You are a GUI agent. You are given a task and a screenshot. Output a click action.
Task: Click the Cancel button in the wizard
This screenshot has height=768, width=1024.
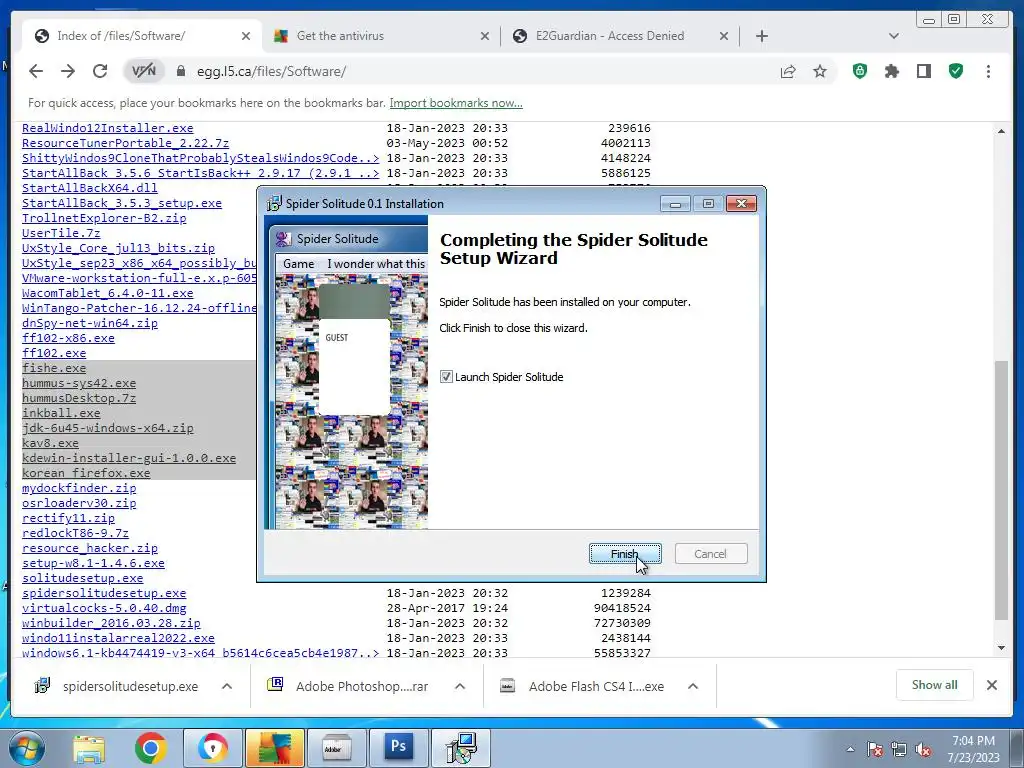[x=711, y=554]
